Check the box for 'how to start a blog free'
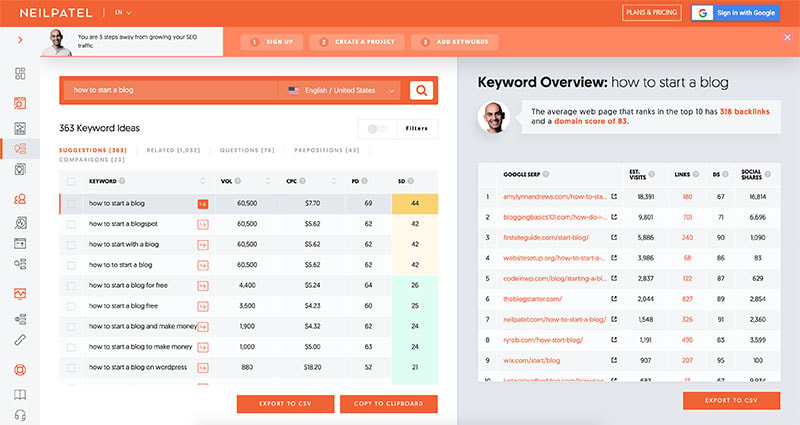 click(x=71, y=306)
